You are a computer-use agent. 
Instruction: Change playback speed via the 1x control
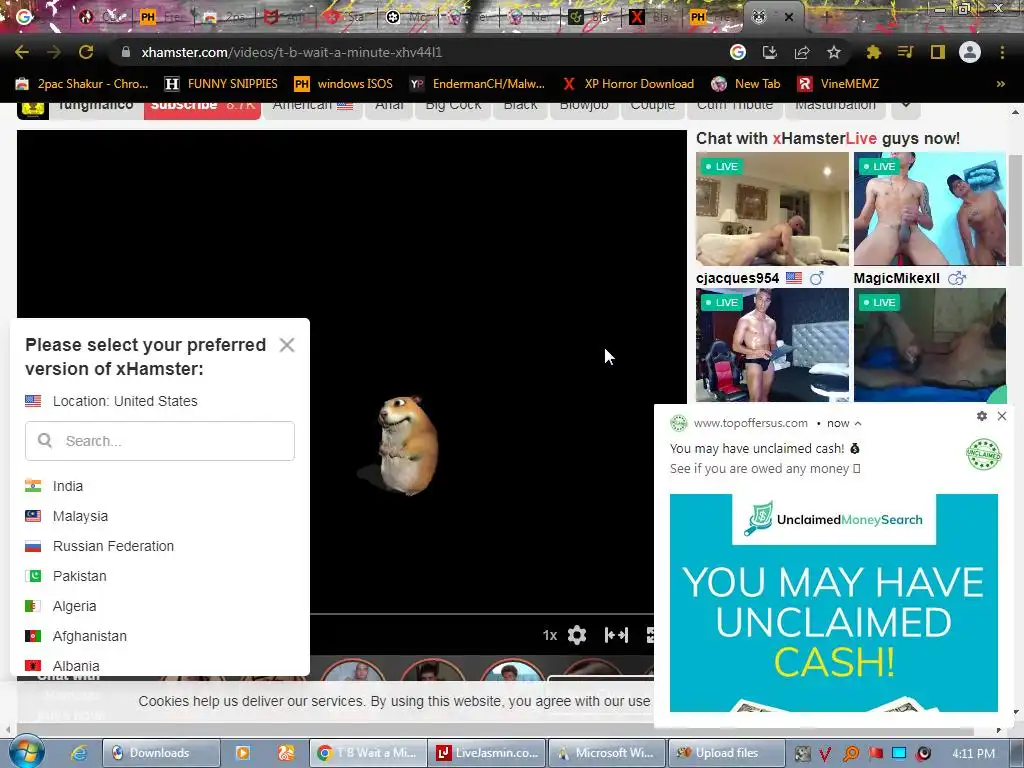pyautogui.click(x=550, y=635)
